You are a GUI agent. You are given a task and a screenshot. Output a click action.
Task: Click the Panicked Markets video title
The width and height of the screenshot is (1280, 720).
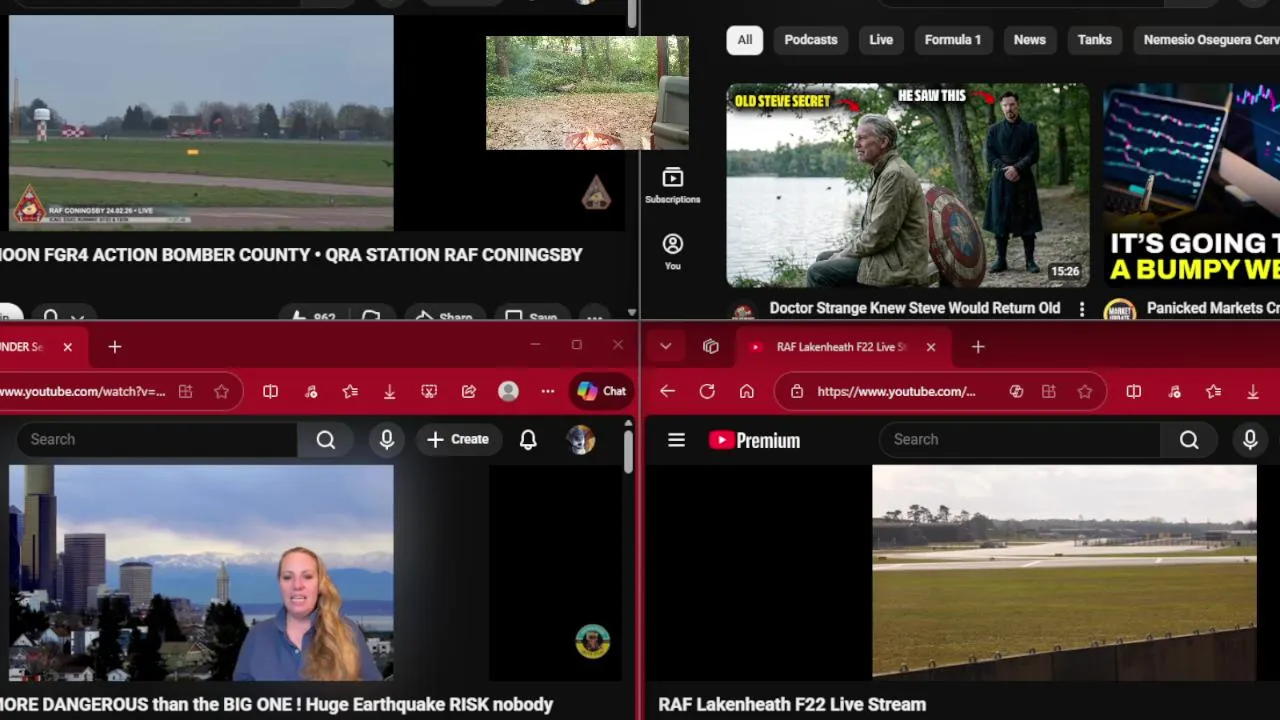click(1213, 308)
